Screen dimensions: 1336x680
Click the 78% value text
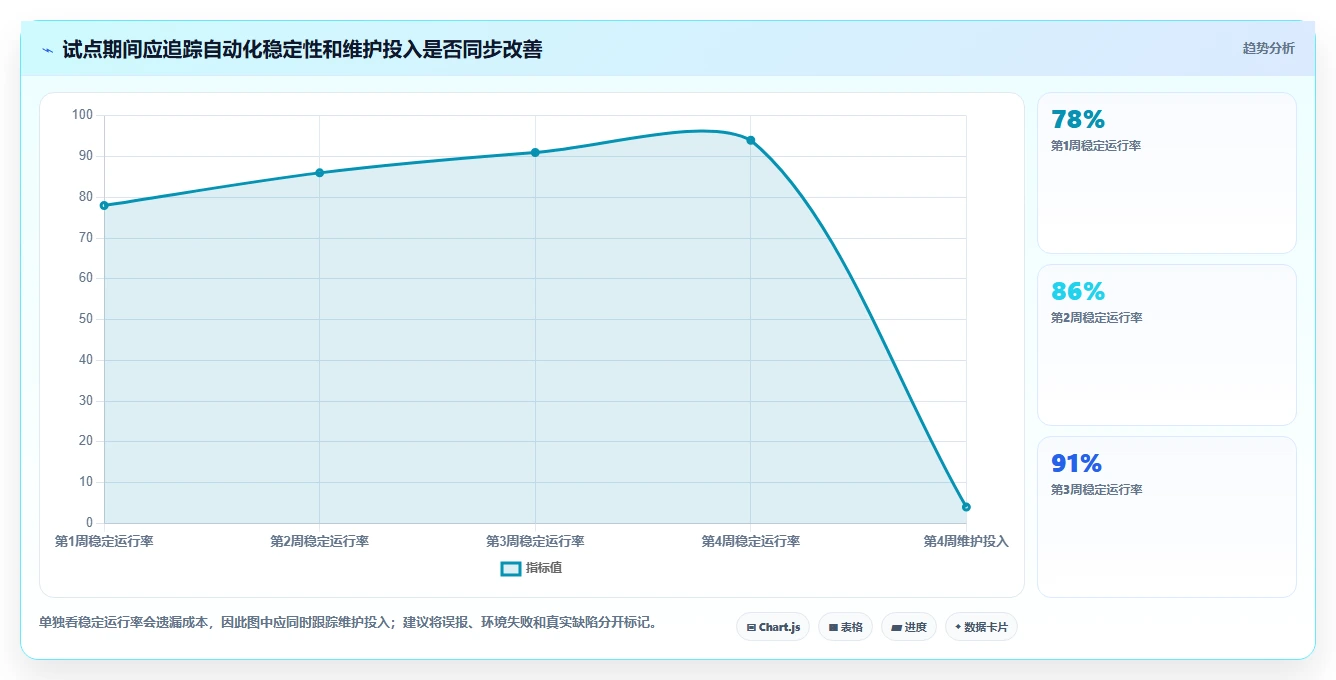[1078, 120]
